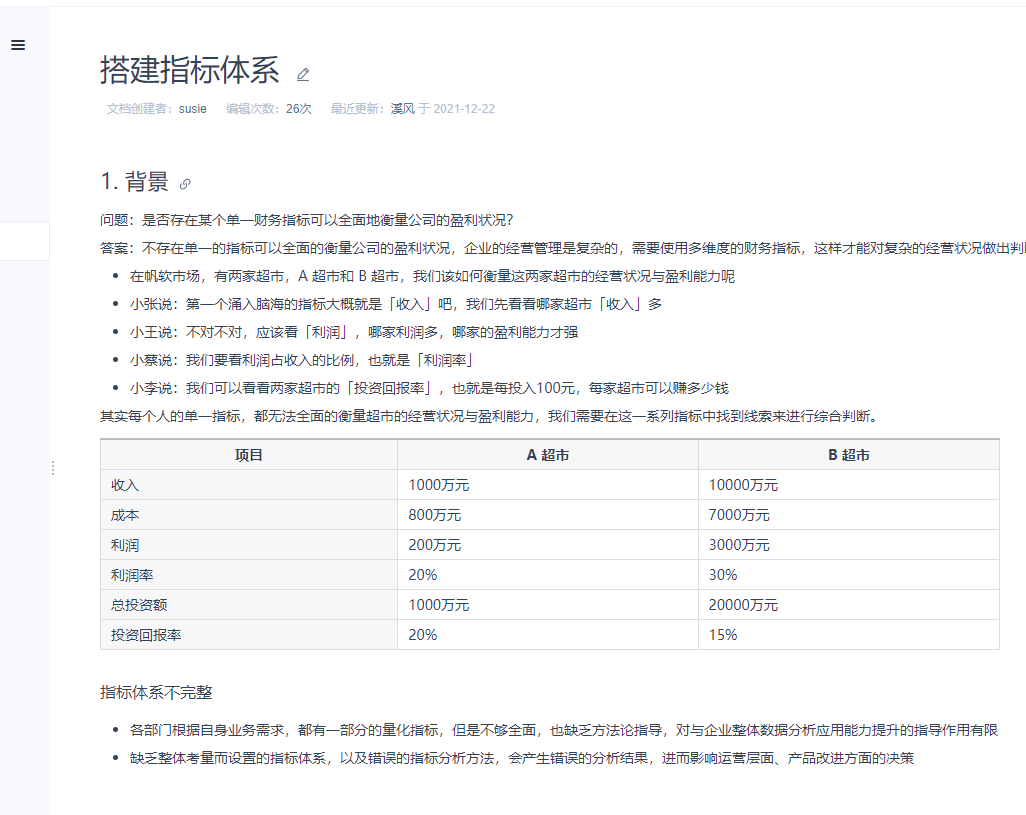Select the document title 搭建指标体系

(190, 70)
